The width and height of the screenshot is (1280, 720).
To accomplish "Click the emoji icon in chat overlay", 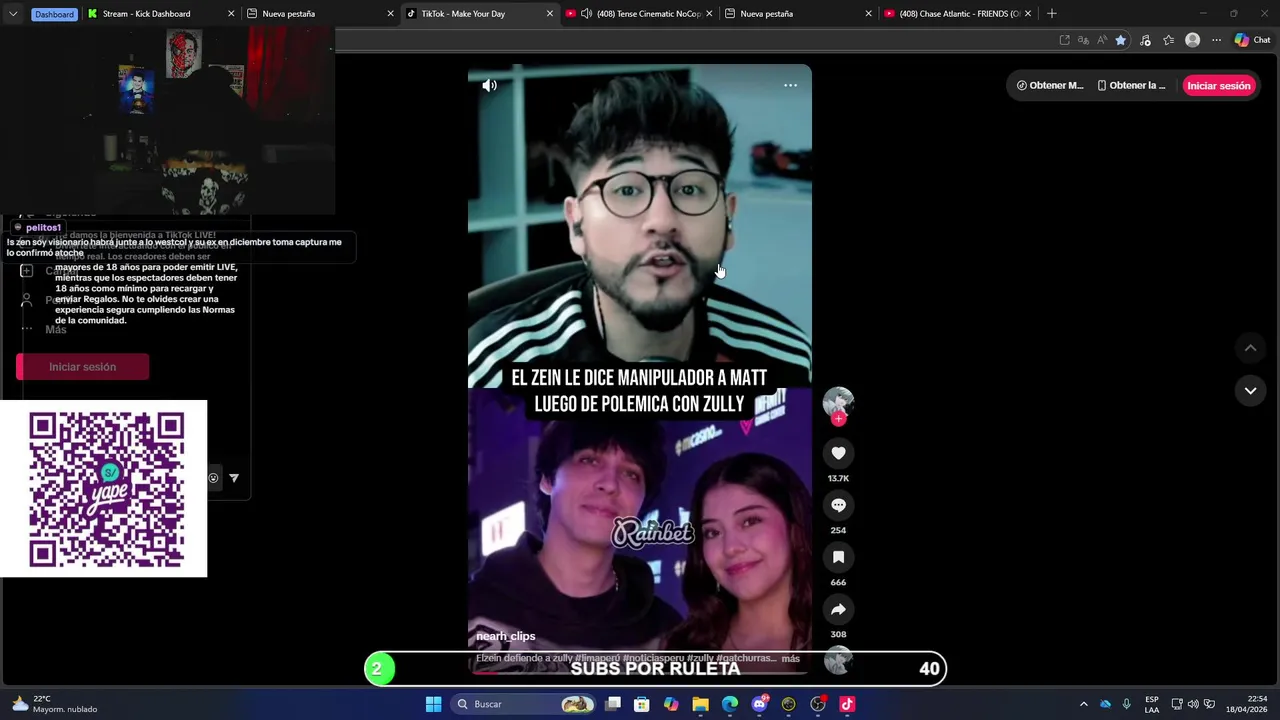I will click(213, 478).
